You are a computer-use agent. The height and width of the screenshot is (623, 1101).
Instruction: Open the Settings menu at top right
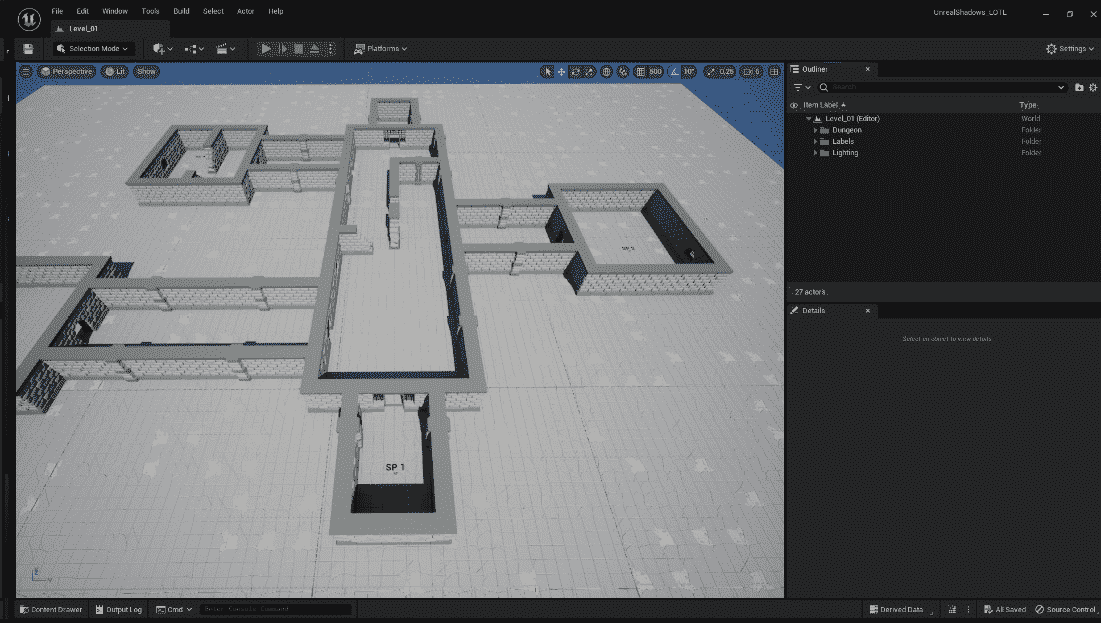pyautogui.click(x=1070, y=48)
